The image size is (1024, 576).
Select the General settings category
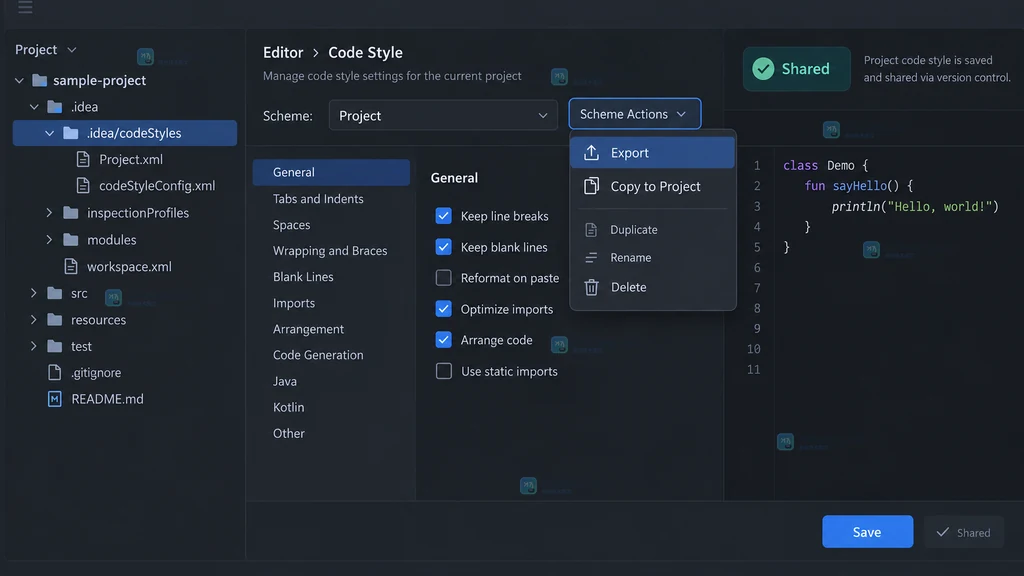tap(331, 172)
